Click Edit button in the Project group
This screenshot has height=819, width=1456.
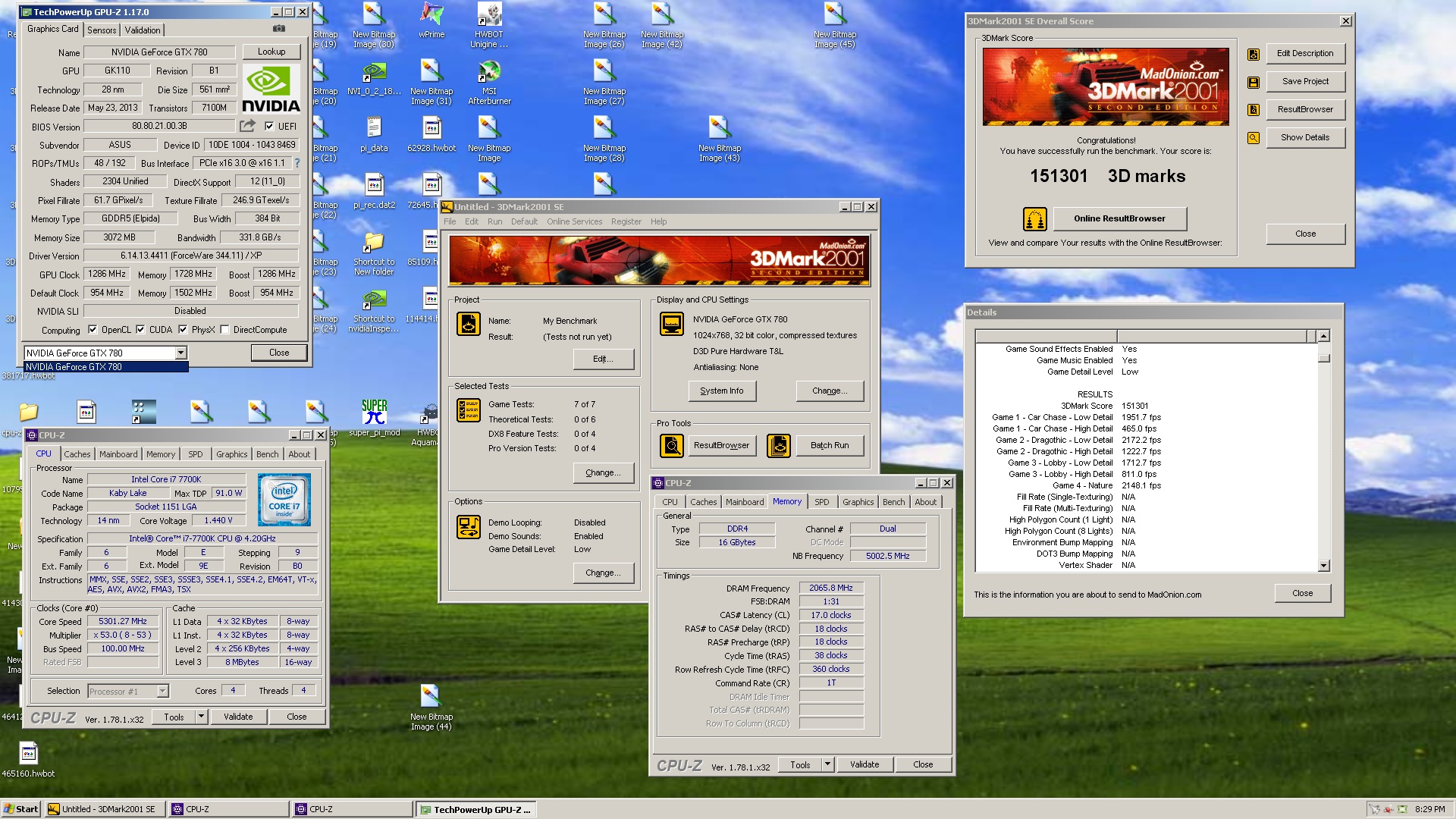coord(603,359)
